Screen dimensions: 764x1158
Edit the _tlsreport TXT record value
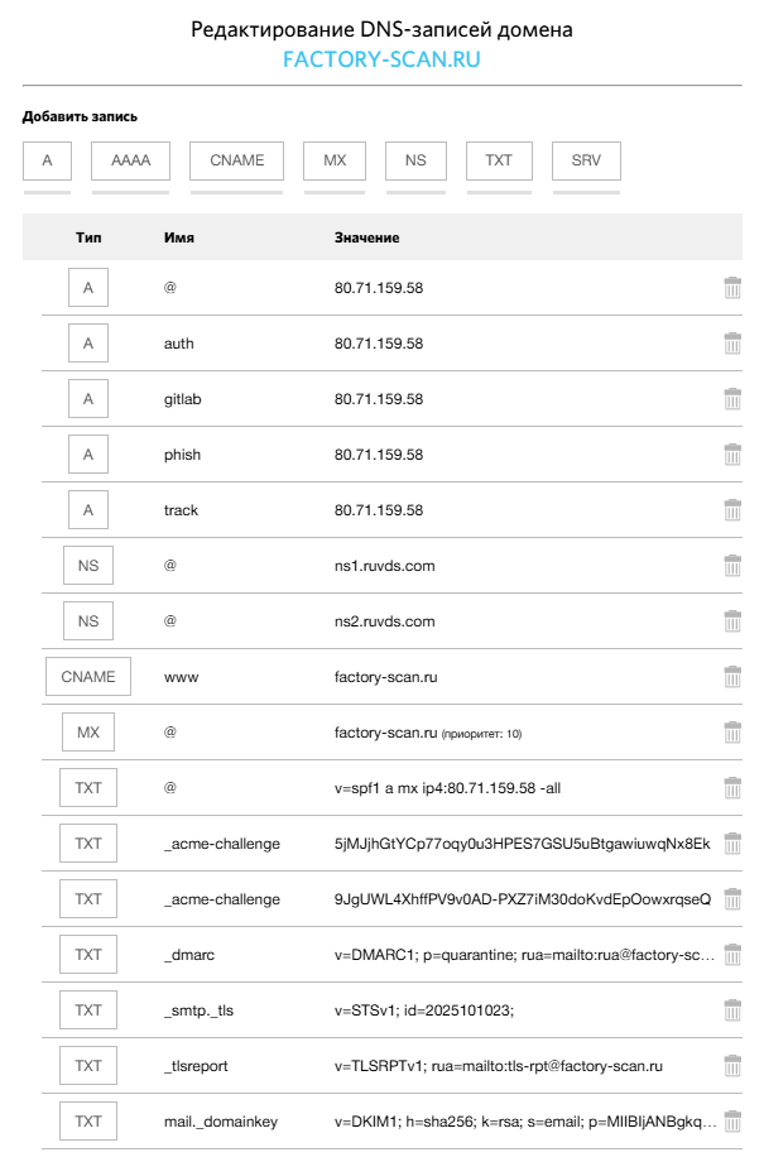coord(498,1066)
